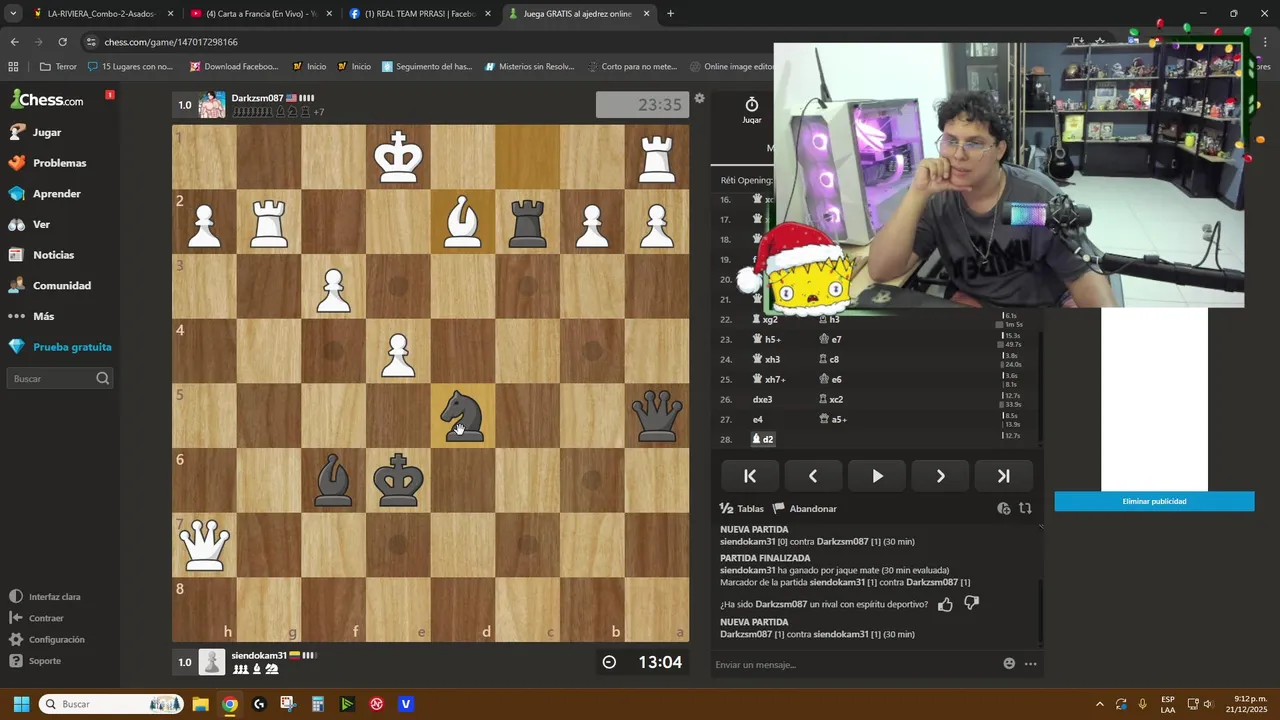Toggle Interfaz clara theme

click(x=45, y=597)
